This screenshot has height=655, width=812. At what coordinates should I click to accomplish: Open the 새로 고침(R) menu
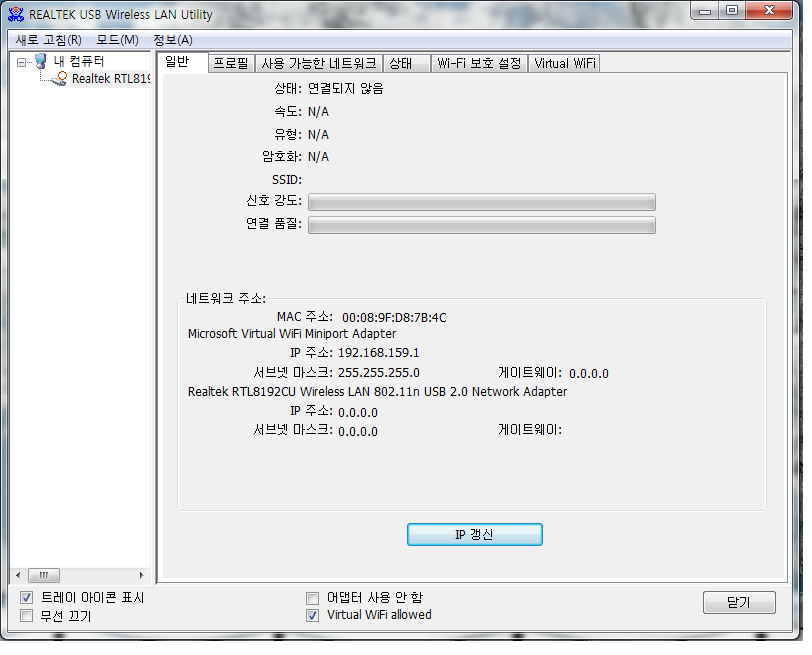tap(49, 40)
